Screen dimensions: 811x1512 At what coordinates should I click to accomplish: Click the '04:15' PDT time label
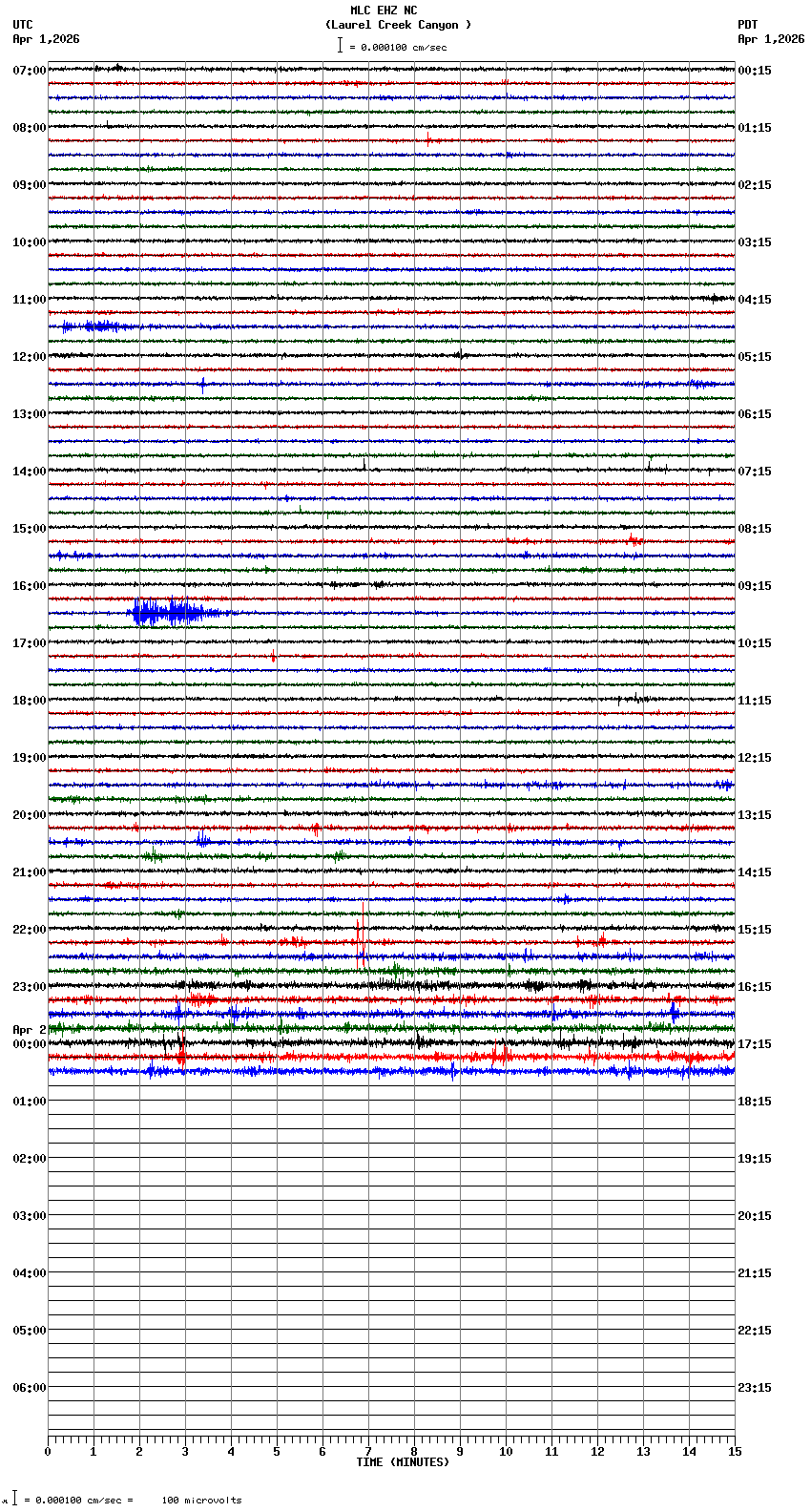pos(755,300)
